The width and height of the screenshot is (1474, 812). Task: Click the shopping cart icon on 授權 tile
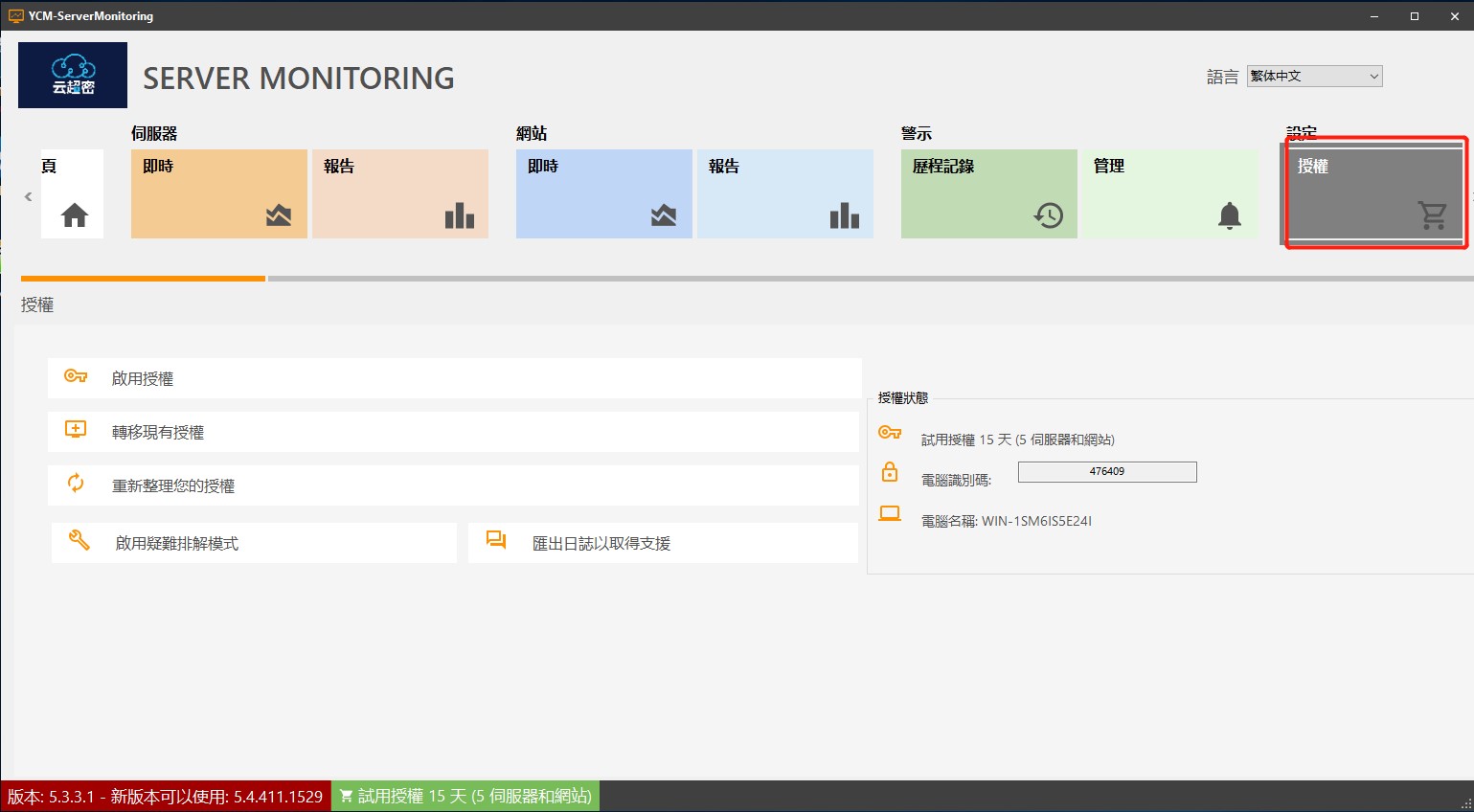[x=1433, y=215]
